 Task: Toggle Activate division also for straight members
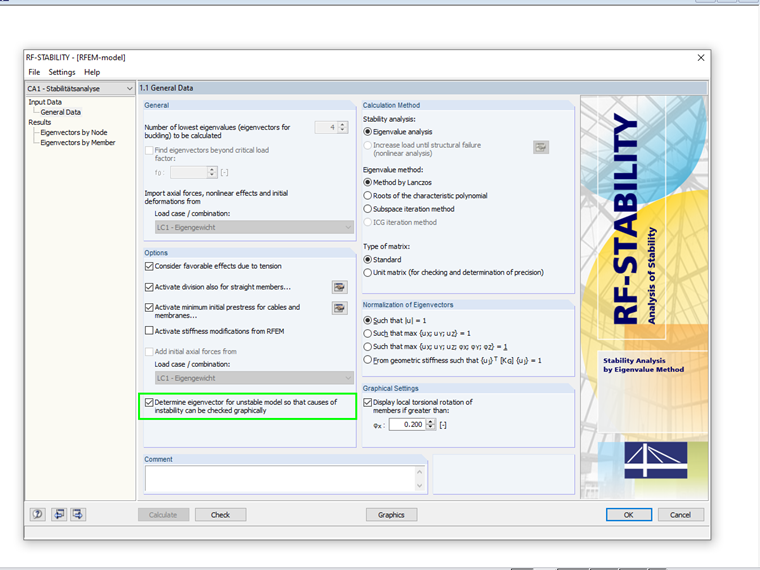click(x=149, y=287)
